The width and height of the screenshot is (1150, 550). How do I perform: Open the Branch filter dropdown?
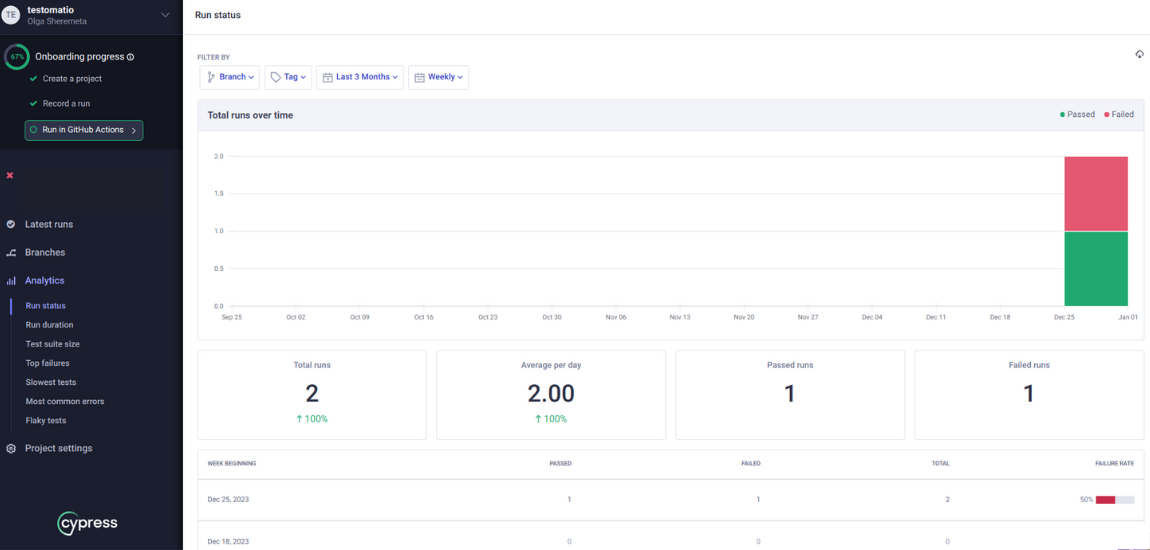click(x=230, y=77)
